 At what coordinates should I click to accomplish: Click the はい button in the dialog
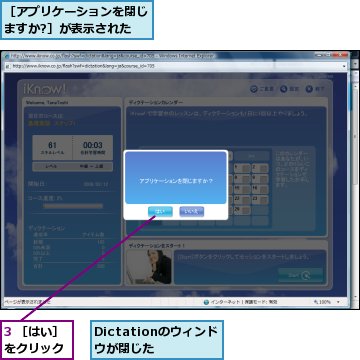(160, 211)
